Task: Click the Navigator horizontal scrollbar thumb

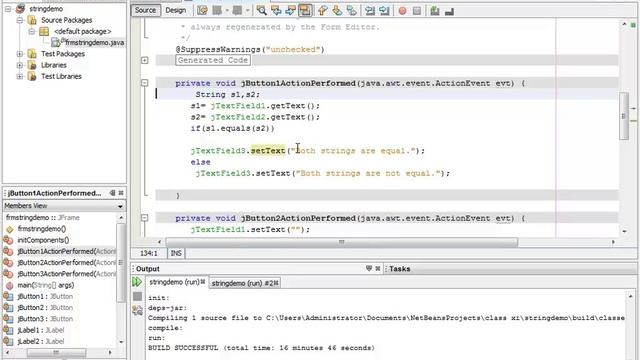Action: pyautogui.click(x=56, y=352)
